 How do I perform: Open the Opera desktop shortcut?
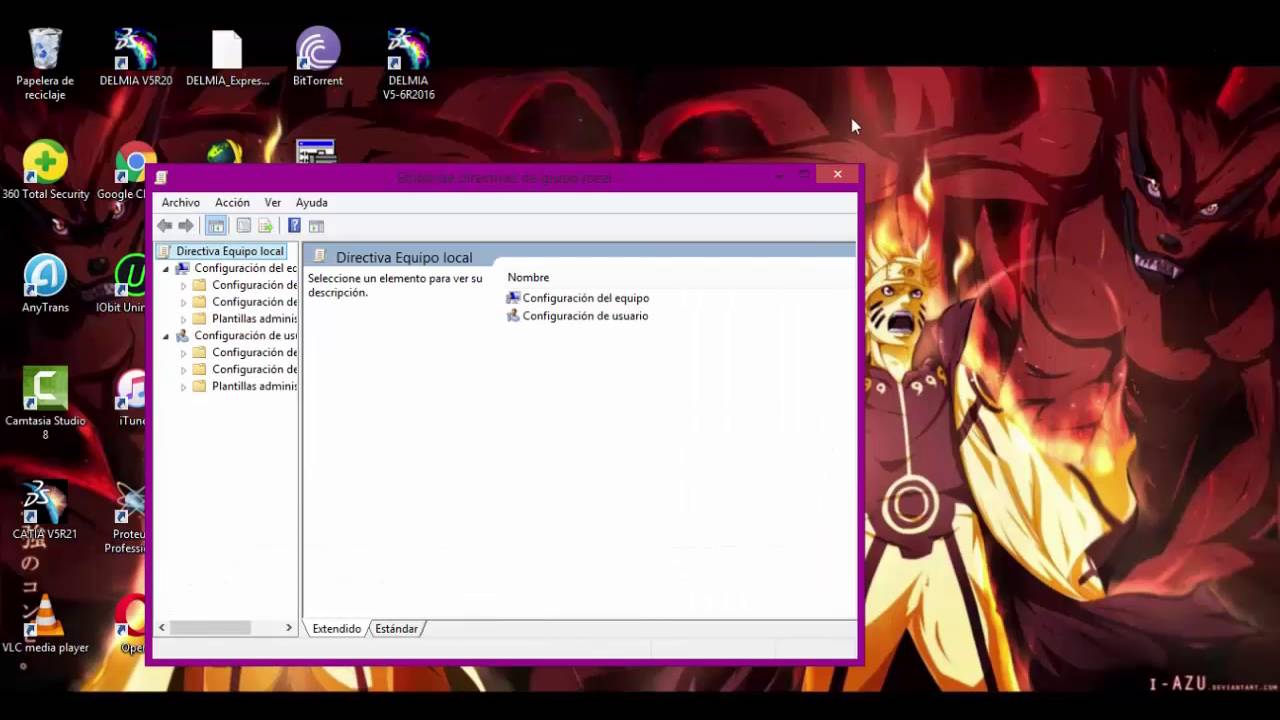click(132, 624)
